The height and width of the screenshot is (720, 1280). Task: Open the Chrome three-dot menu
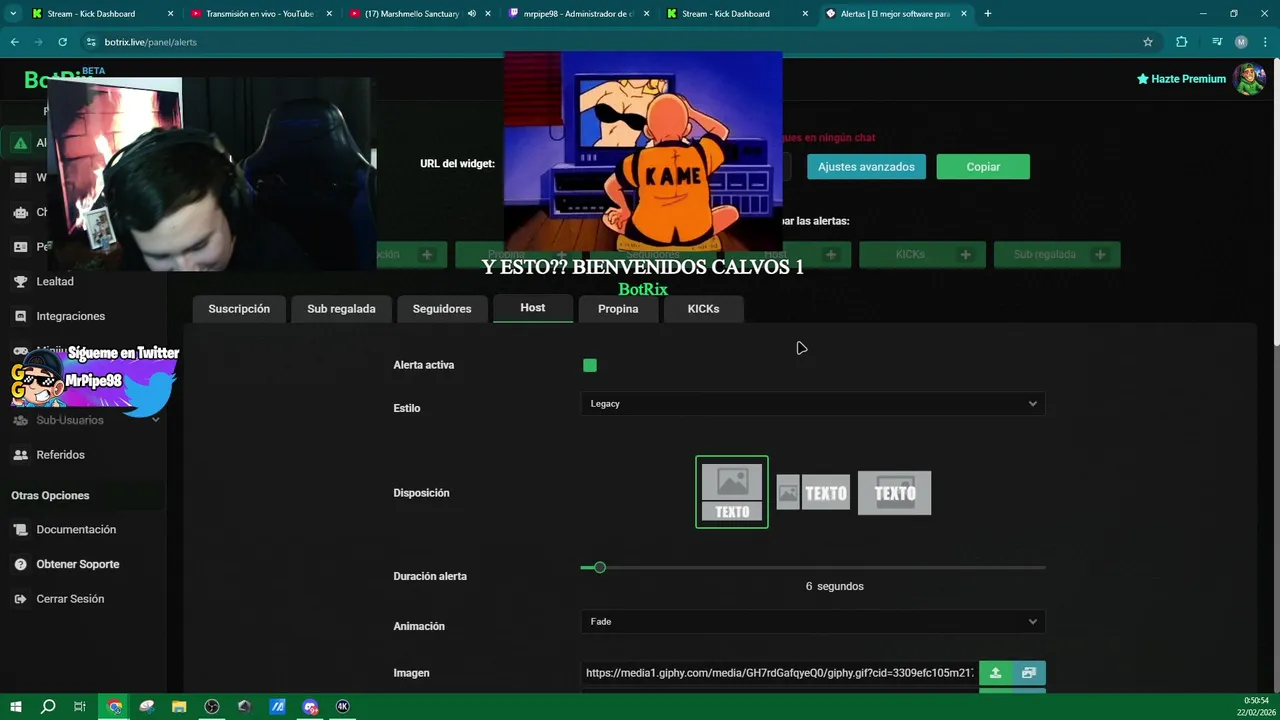pos(1264,42)
